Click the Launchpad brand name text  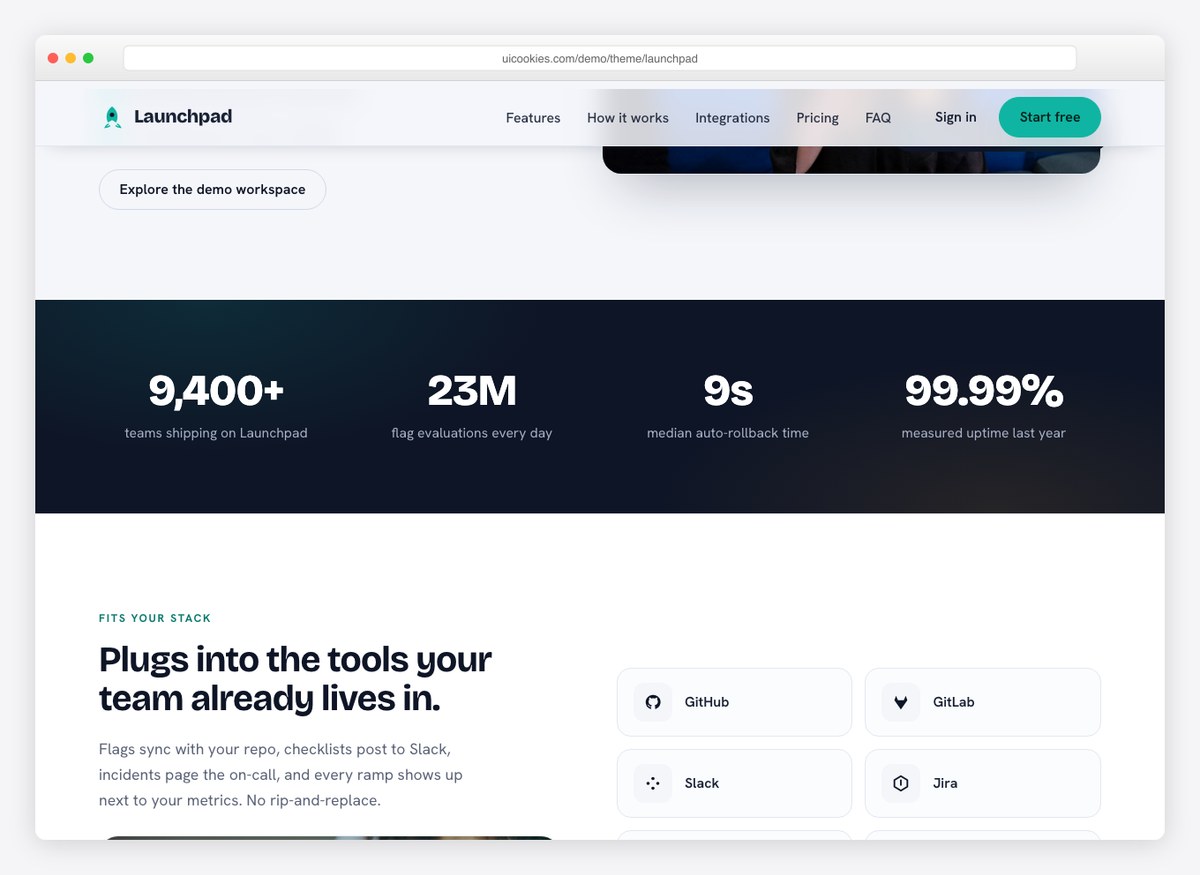(183, 116)
